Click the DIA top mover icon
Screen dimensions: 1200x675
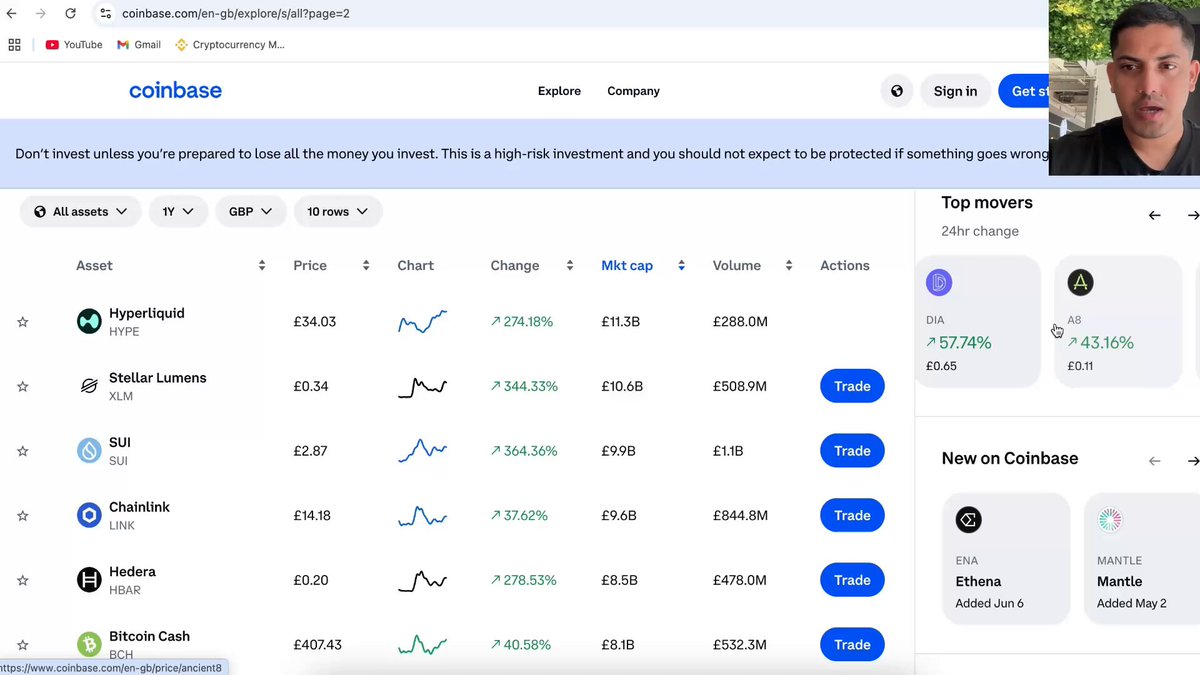(x=939, y=283)
